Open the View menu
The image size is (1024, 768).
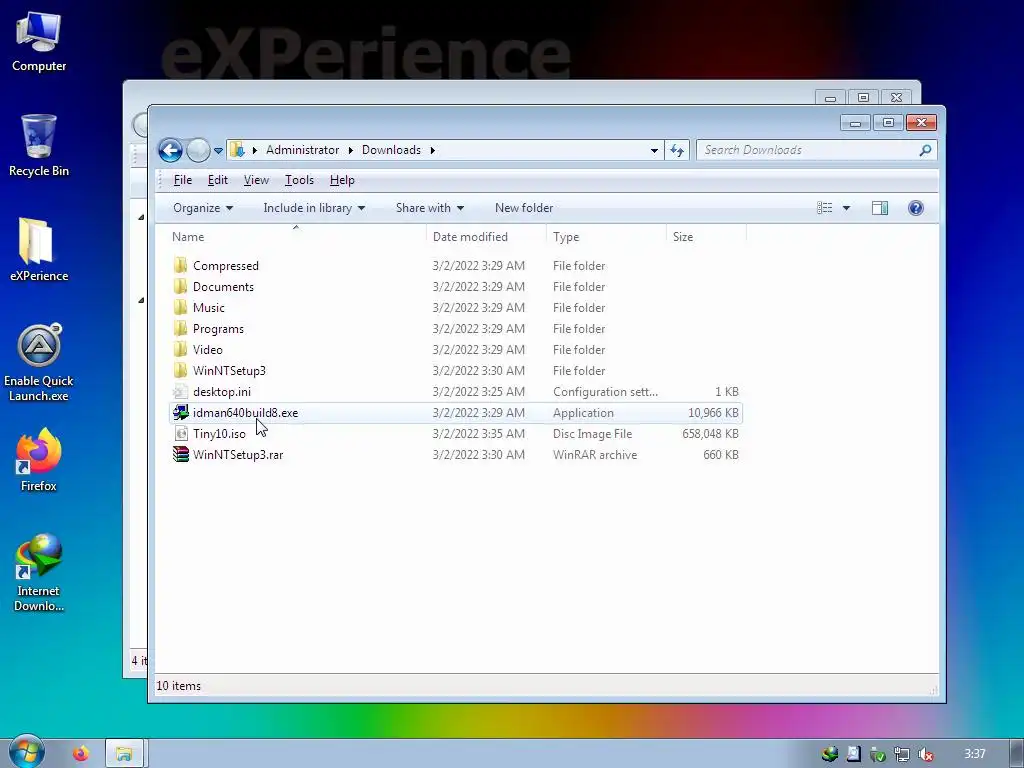coord(256,180)
